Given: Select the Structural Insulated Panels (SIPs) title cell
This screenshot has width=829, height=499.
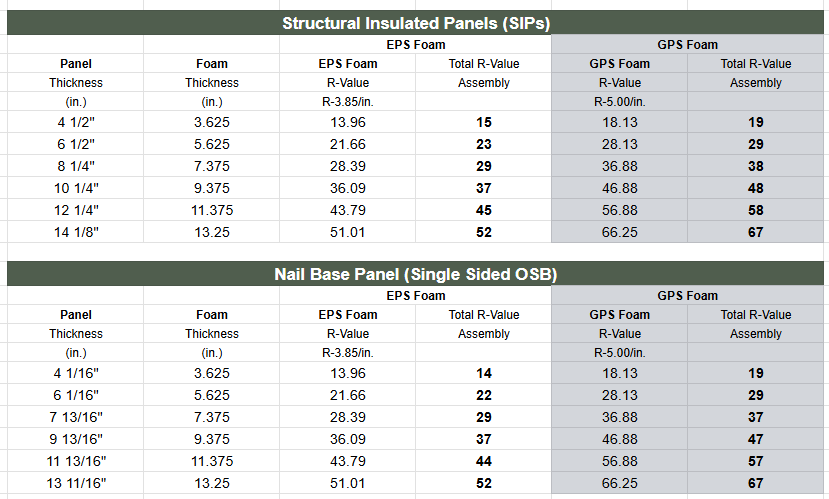Looking at the screenshot, I should click(415, 23).
